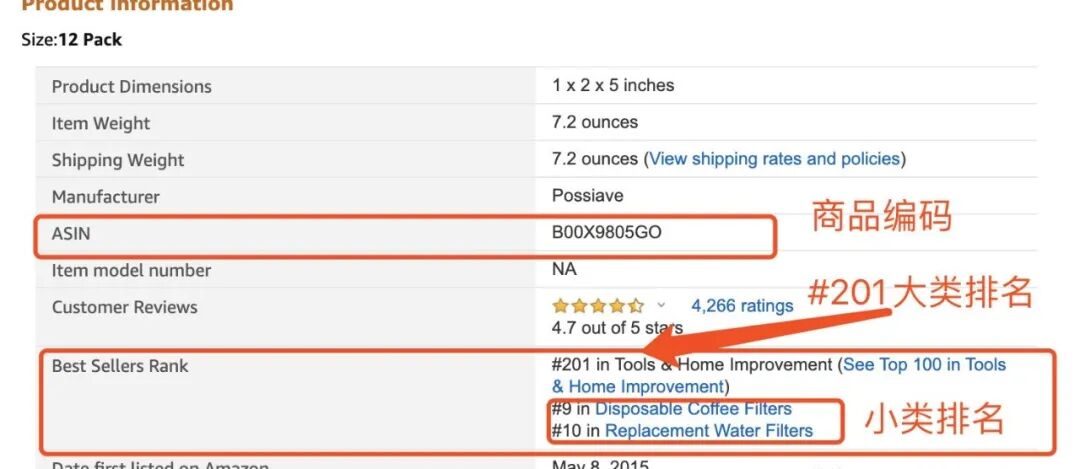Click the ASIN value B00X9805GO
This screenshot has height=469, width=1080.
click(x=606, y=233)
